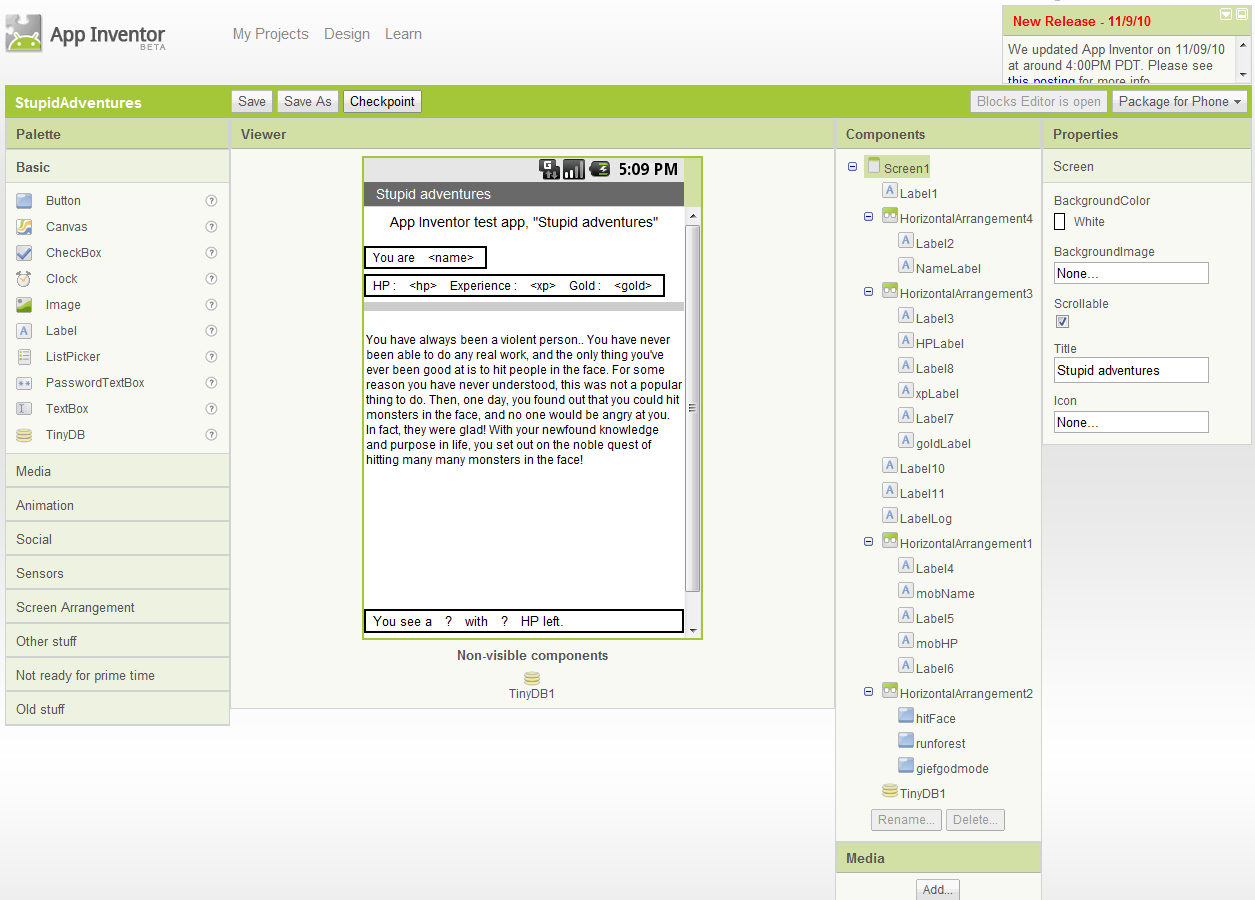
Task: Expand the Animation palette section
Action: coord(117,505)
